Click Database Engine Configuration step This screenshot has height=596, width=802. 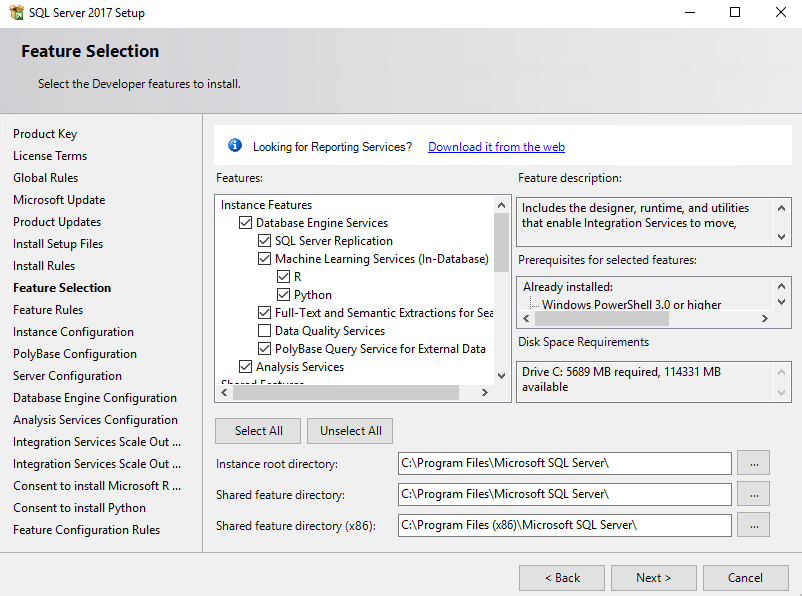[95, 398]
